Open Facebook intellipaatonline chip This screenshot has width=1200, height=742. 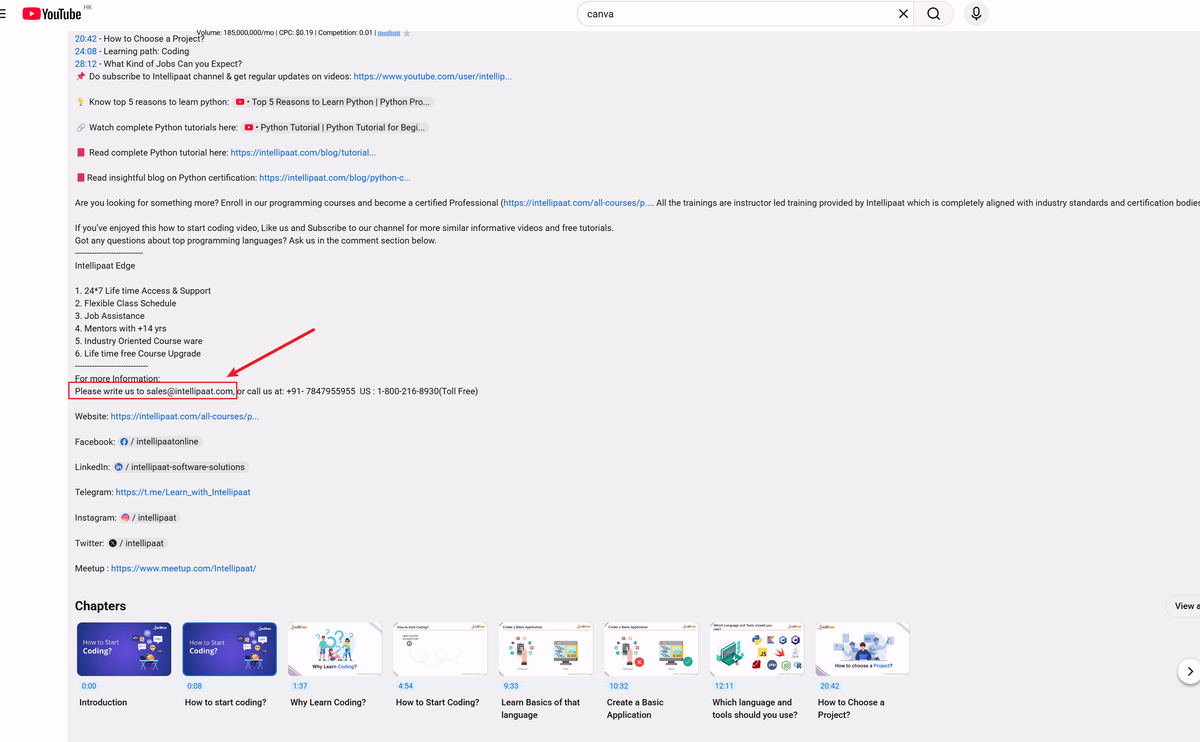159,442
